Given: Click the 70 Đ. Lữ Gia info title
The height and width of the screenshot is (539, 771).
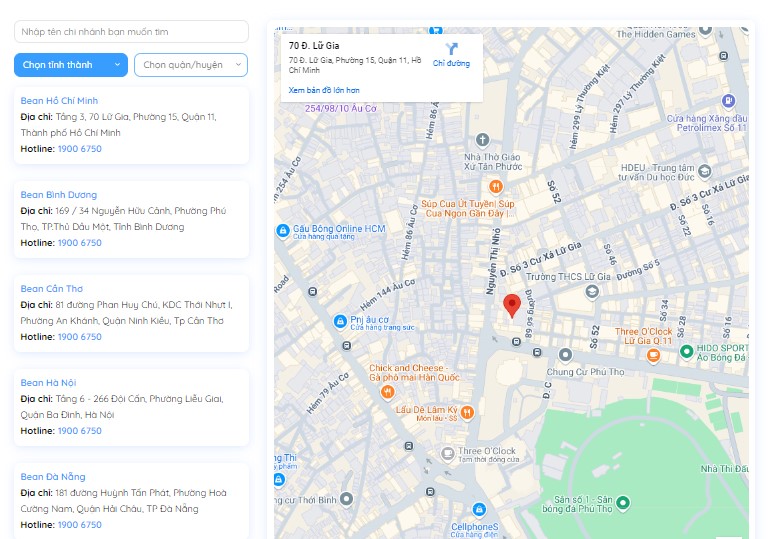Looking at the screenshot, I should coord(314,46).
